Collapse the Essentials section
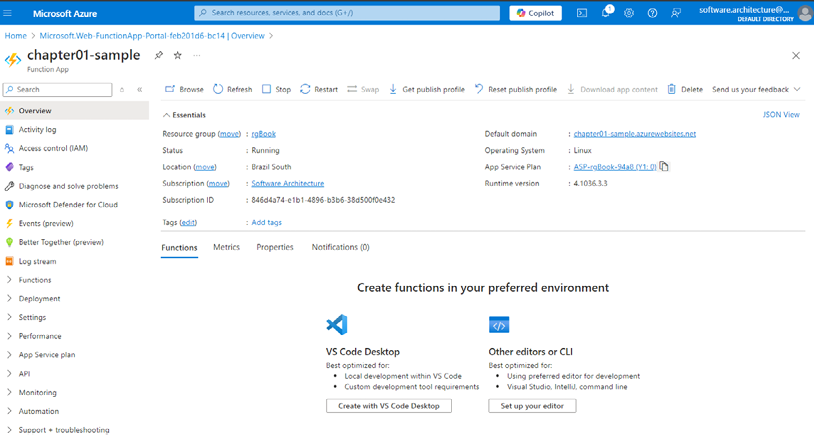This screenshot has width=814, height=442. click(184, 115)
